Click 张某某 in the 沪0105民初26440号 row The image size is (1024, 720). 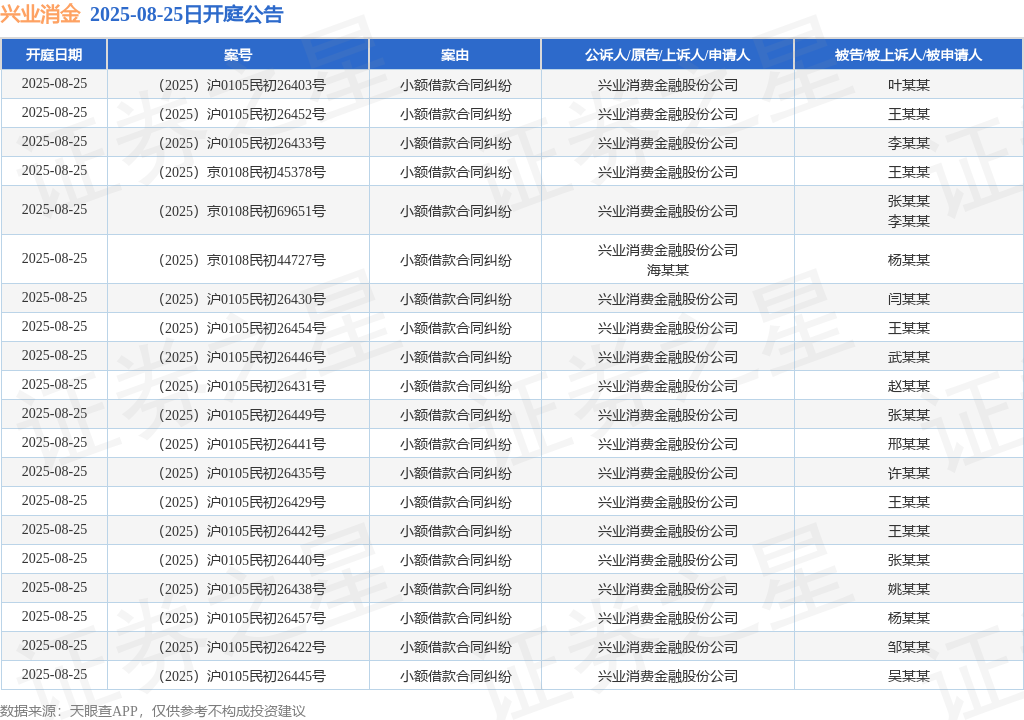(x=908, y=560)
